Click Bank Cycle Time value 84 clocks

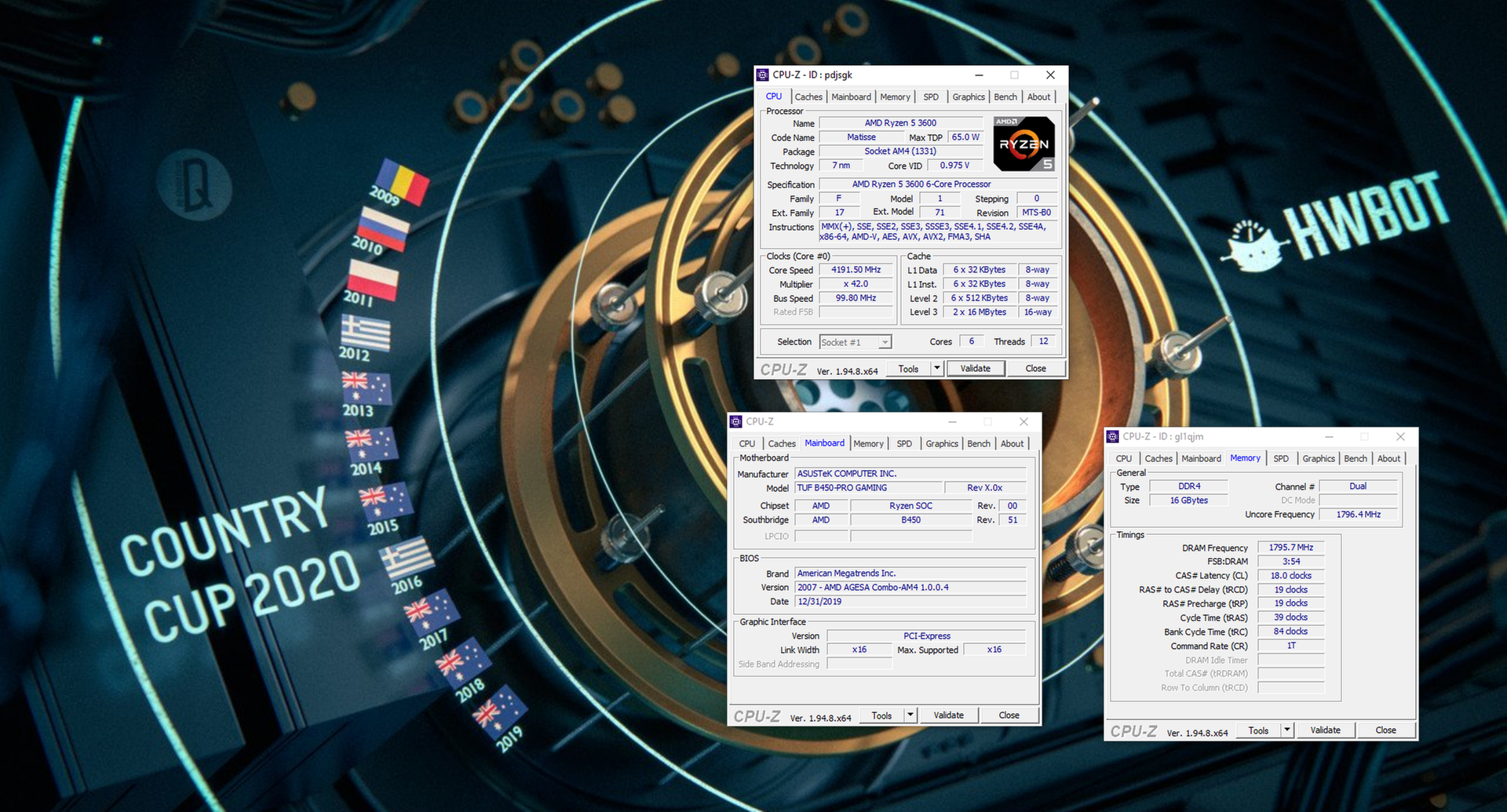click(1291, 632)
